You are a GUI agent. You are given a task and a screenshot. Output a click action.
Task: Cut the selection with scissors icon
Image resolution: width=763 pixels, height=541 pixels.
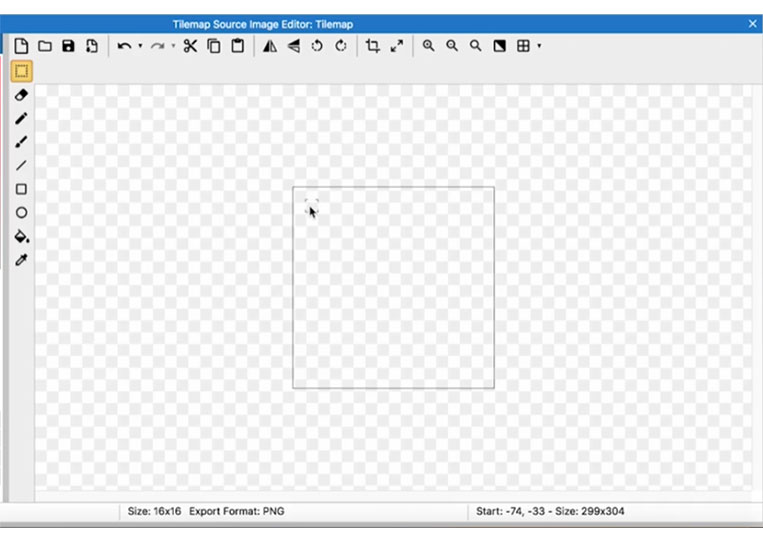coord(190,46)
